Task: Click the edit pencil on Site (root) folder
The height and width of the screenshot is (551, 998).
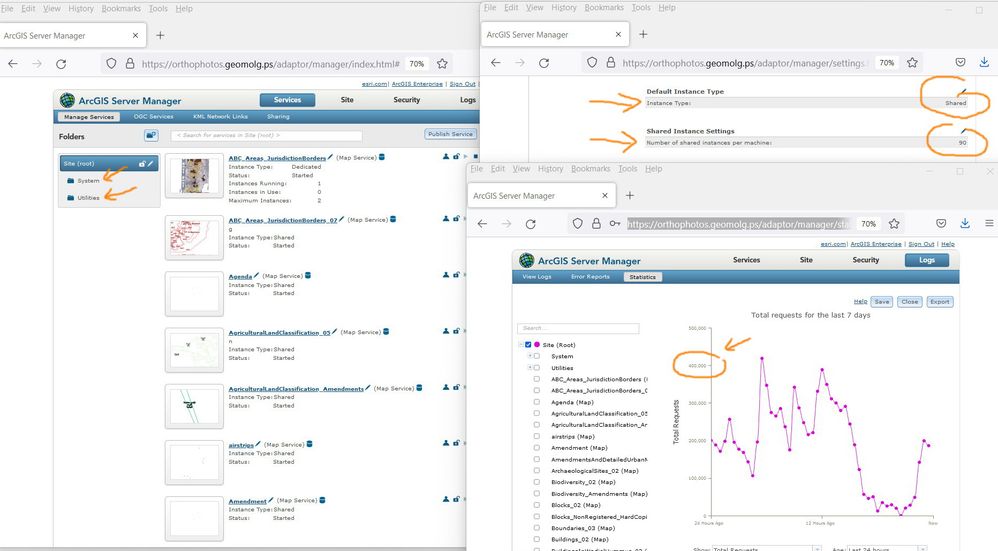Action: tap(150, 164)
